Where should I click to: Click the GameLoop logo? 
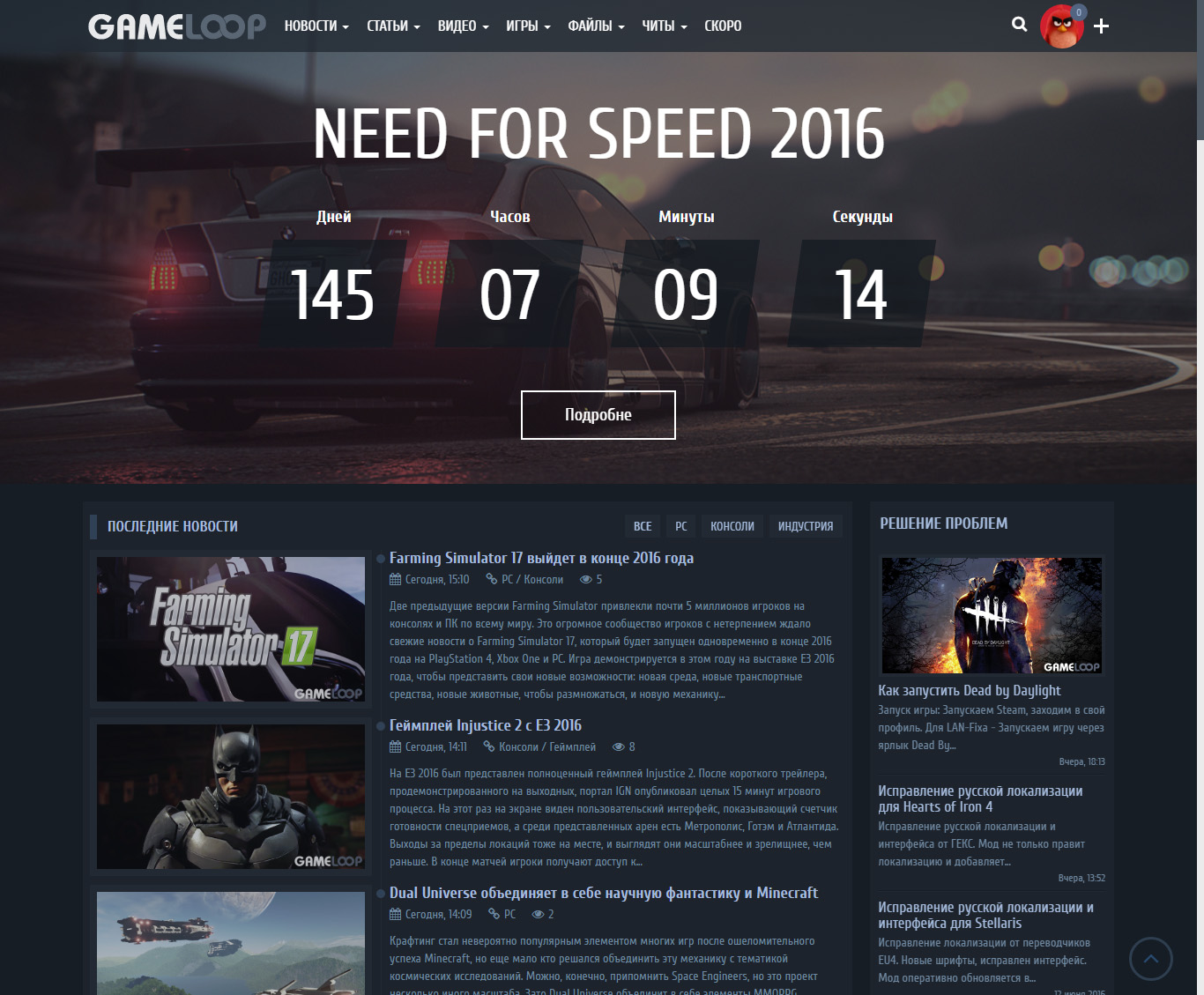[x=176, y=26]
